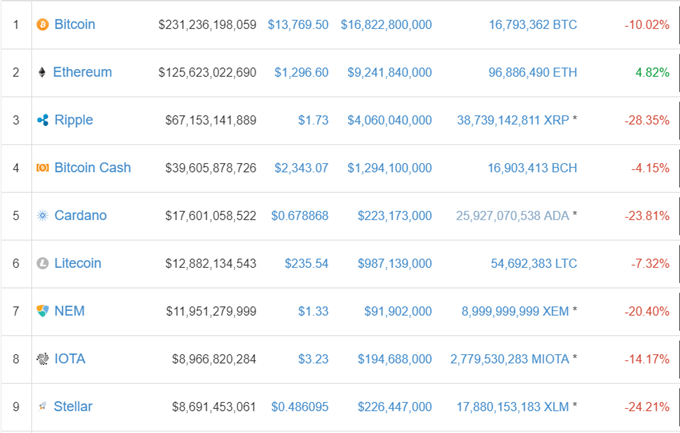Click the Ethereum diamond logo icon
The width and height of the screenshot is (680, 433).
coord(42,72)
